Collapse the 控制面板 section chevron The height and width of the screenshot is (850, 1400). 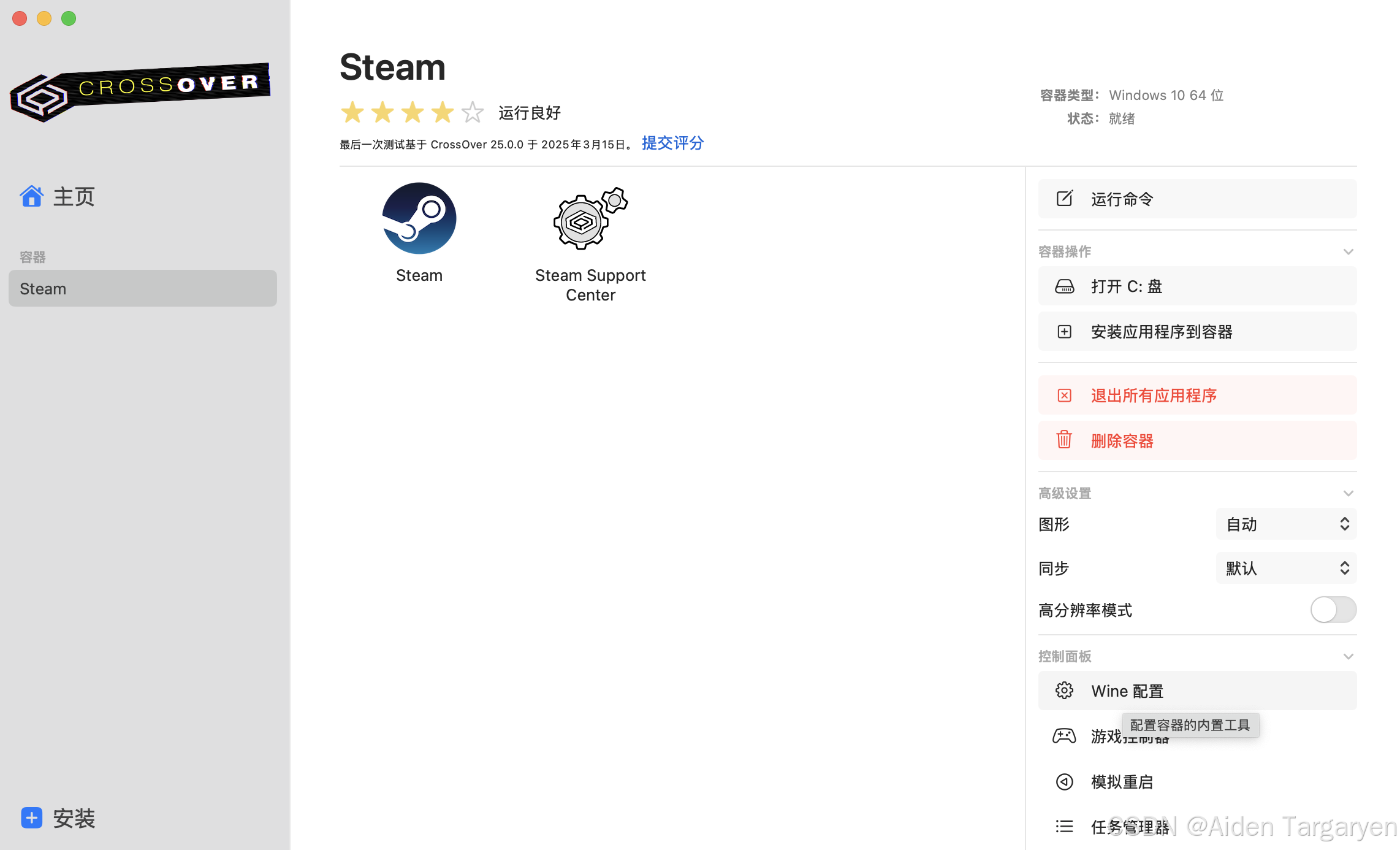coord(1349,657)
